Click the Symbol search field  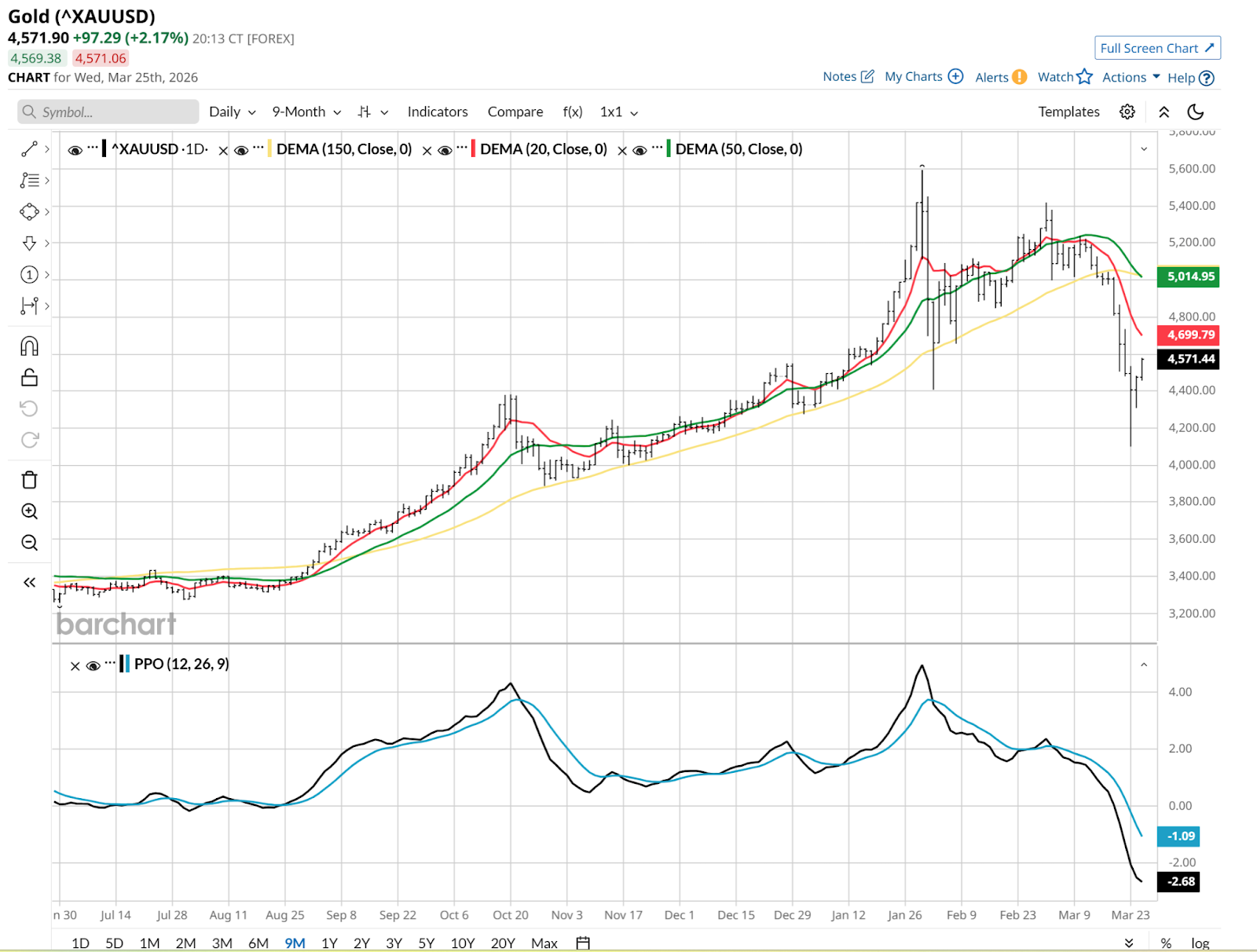click(108, 112)
